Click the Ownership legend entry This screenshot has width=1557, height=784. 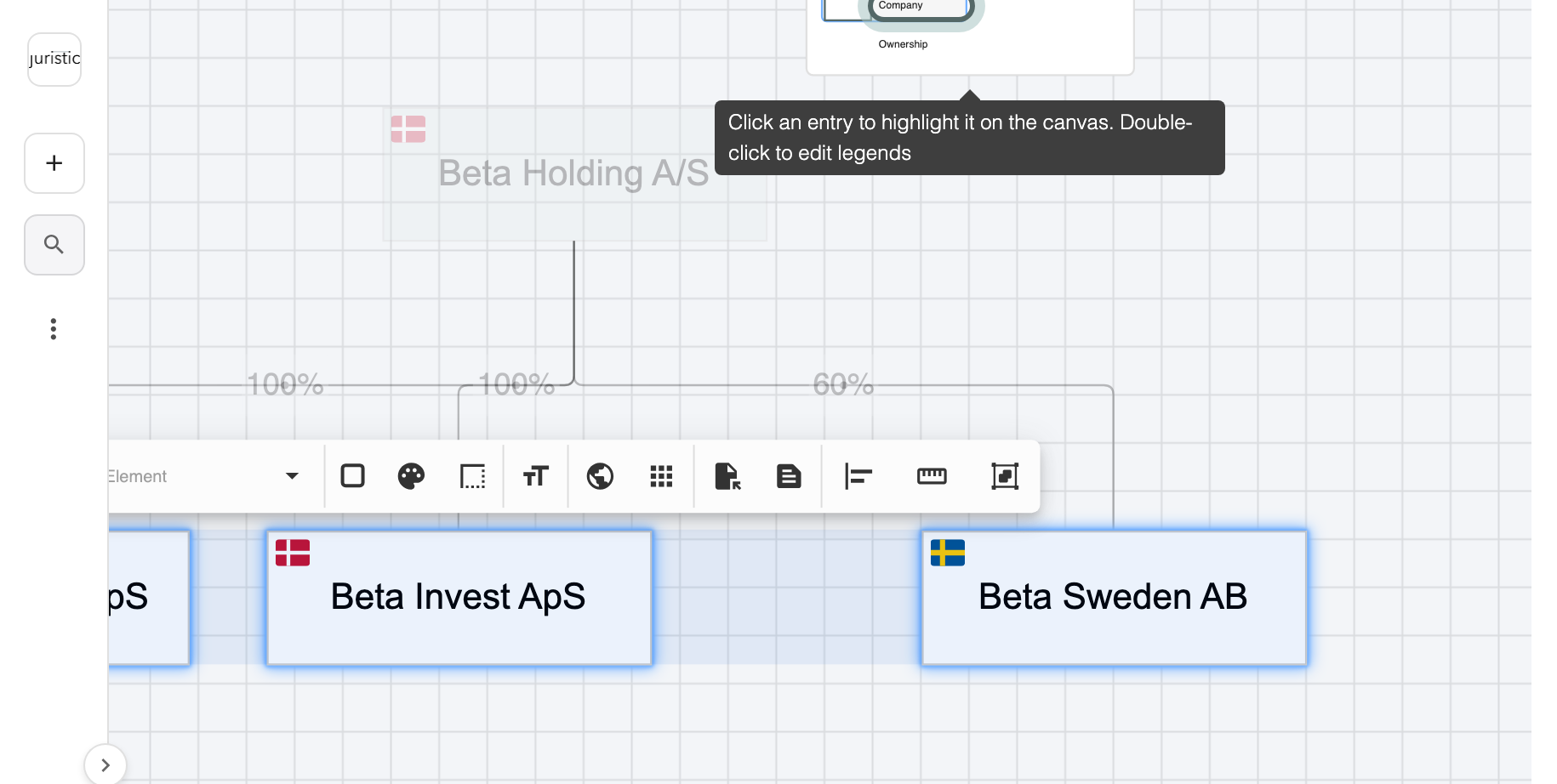click(x=903, y=44)
